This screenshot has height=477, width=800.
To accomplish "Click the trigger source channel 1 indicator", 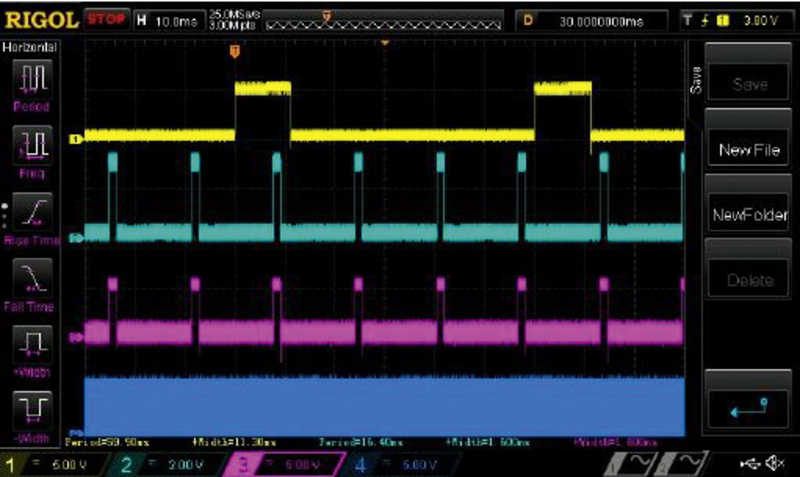I will pyautogui.click(x=722, y=20).
